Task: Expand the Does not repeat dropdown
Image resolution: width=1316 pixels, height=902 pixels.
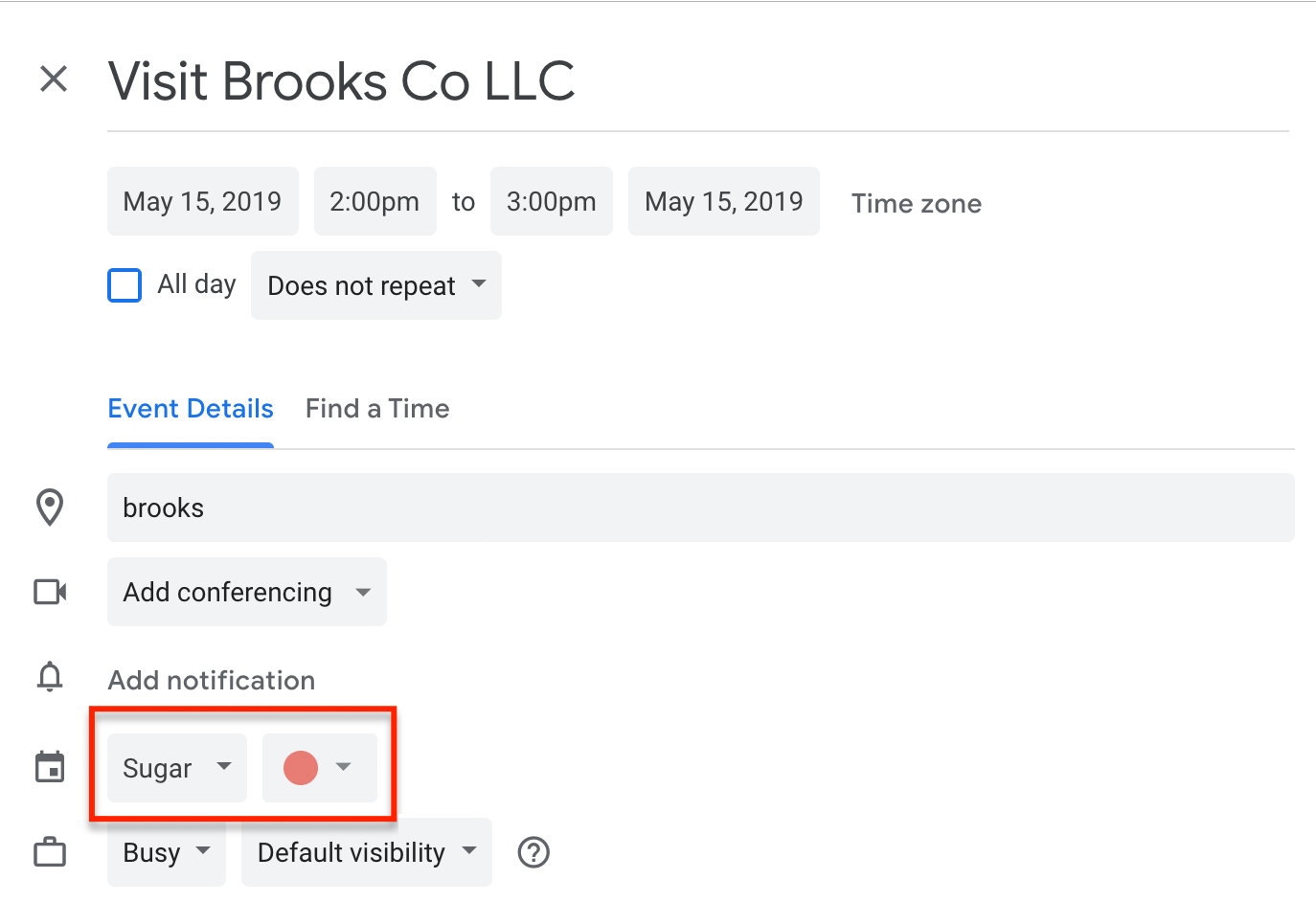Action: click(375, 285)
